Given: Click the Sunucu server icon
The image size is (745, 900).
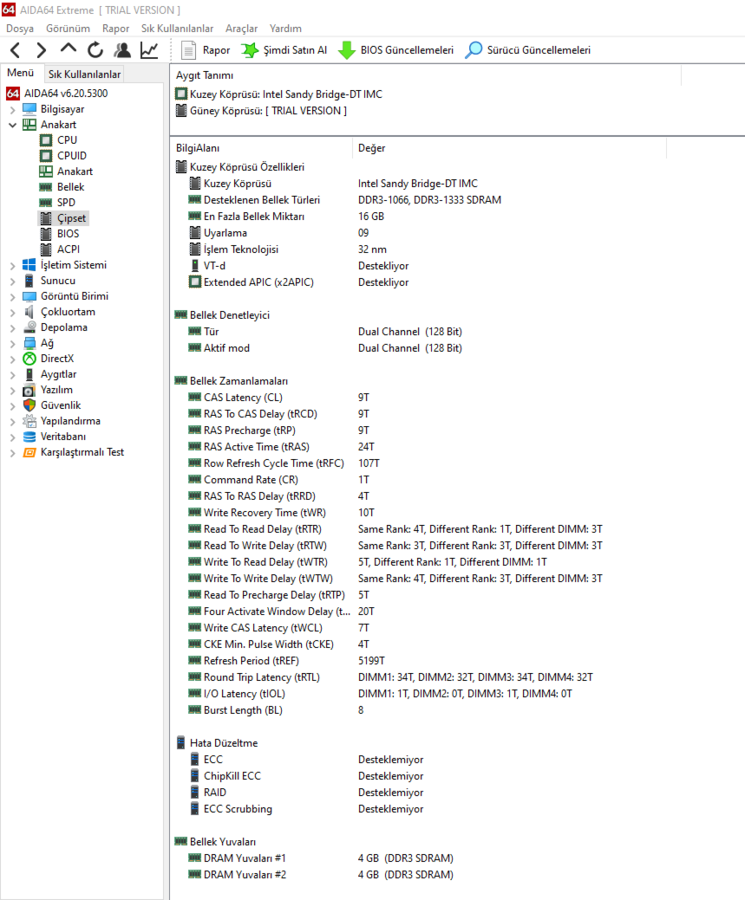Looking at the screenshot, I should [x=29, y=281].
